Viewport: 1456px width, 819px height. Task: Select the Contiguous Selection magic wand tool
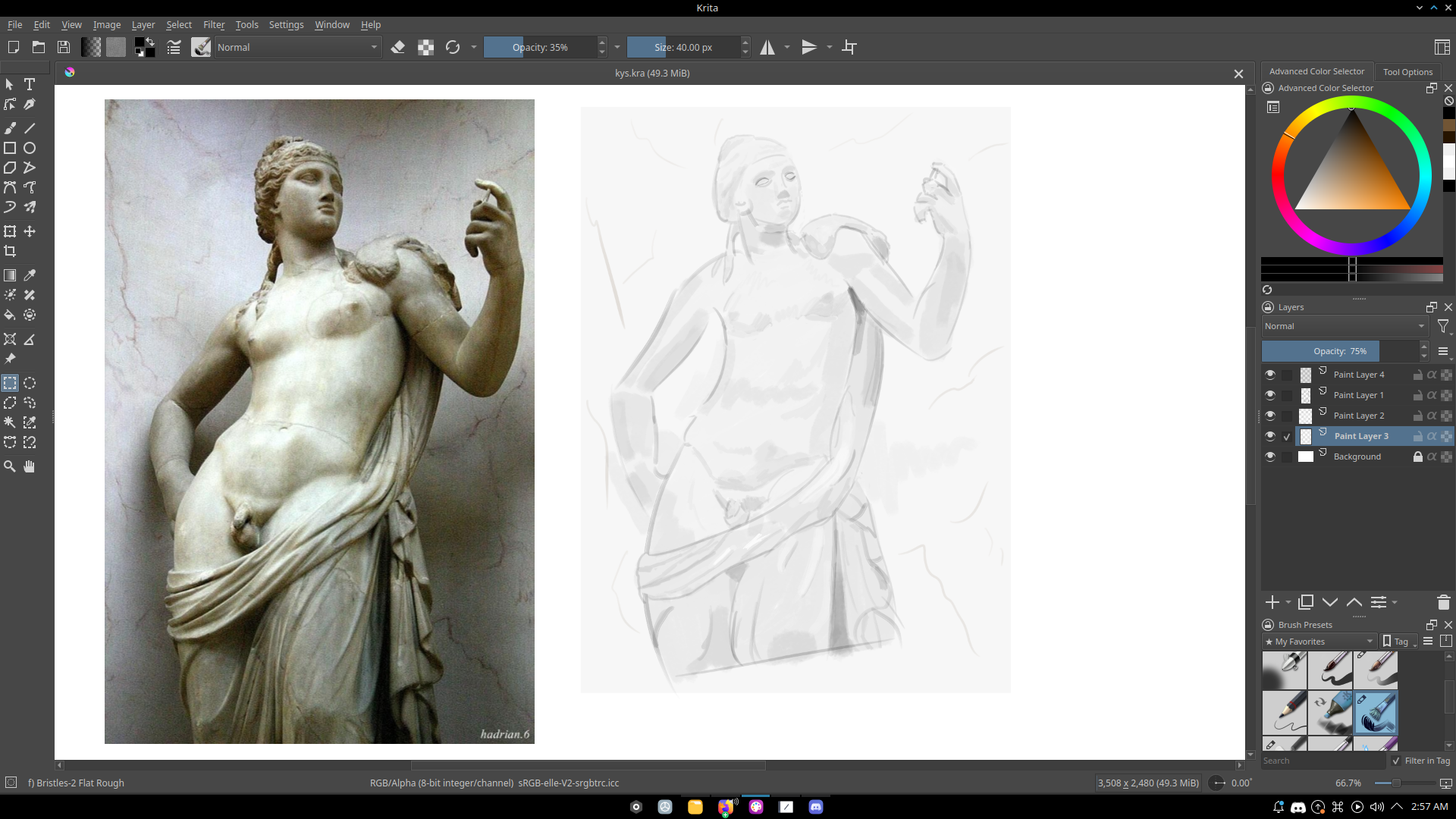(10, 422)
